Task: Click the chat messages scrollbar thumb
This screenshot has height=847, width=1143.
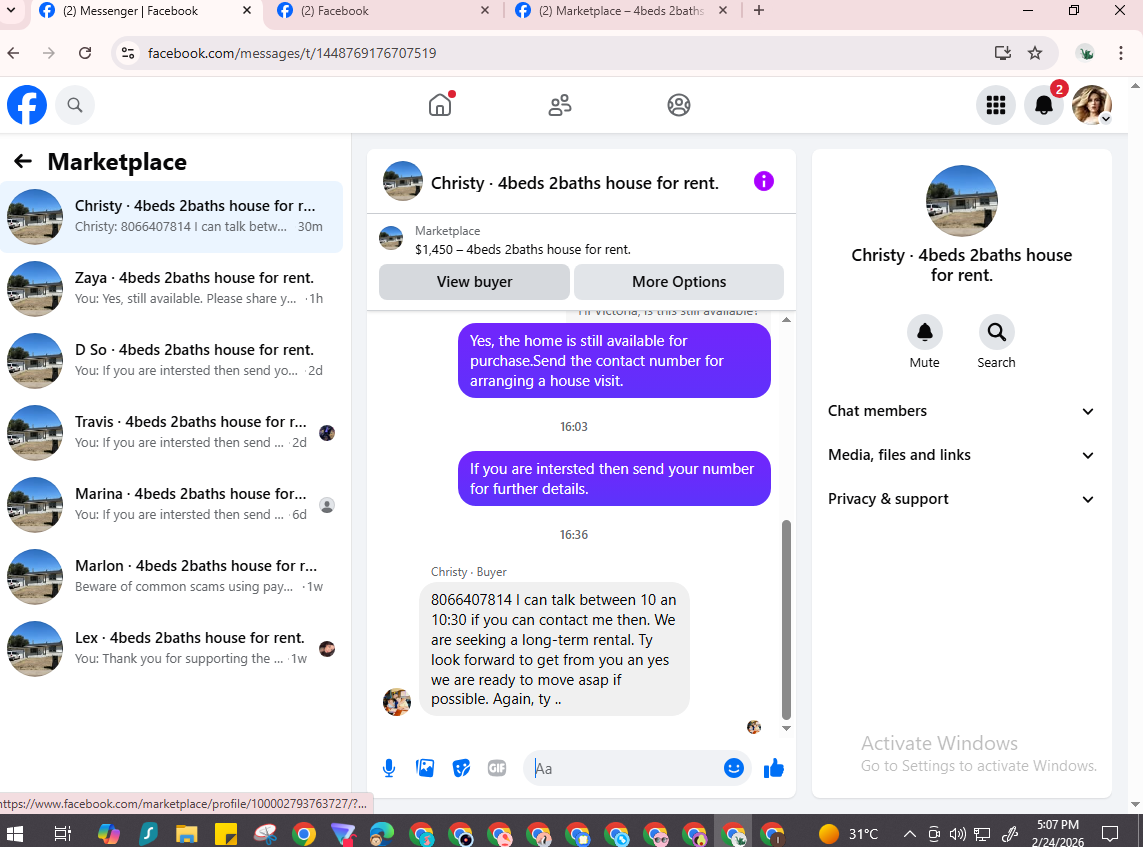Action: (786, 620)
